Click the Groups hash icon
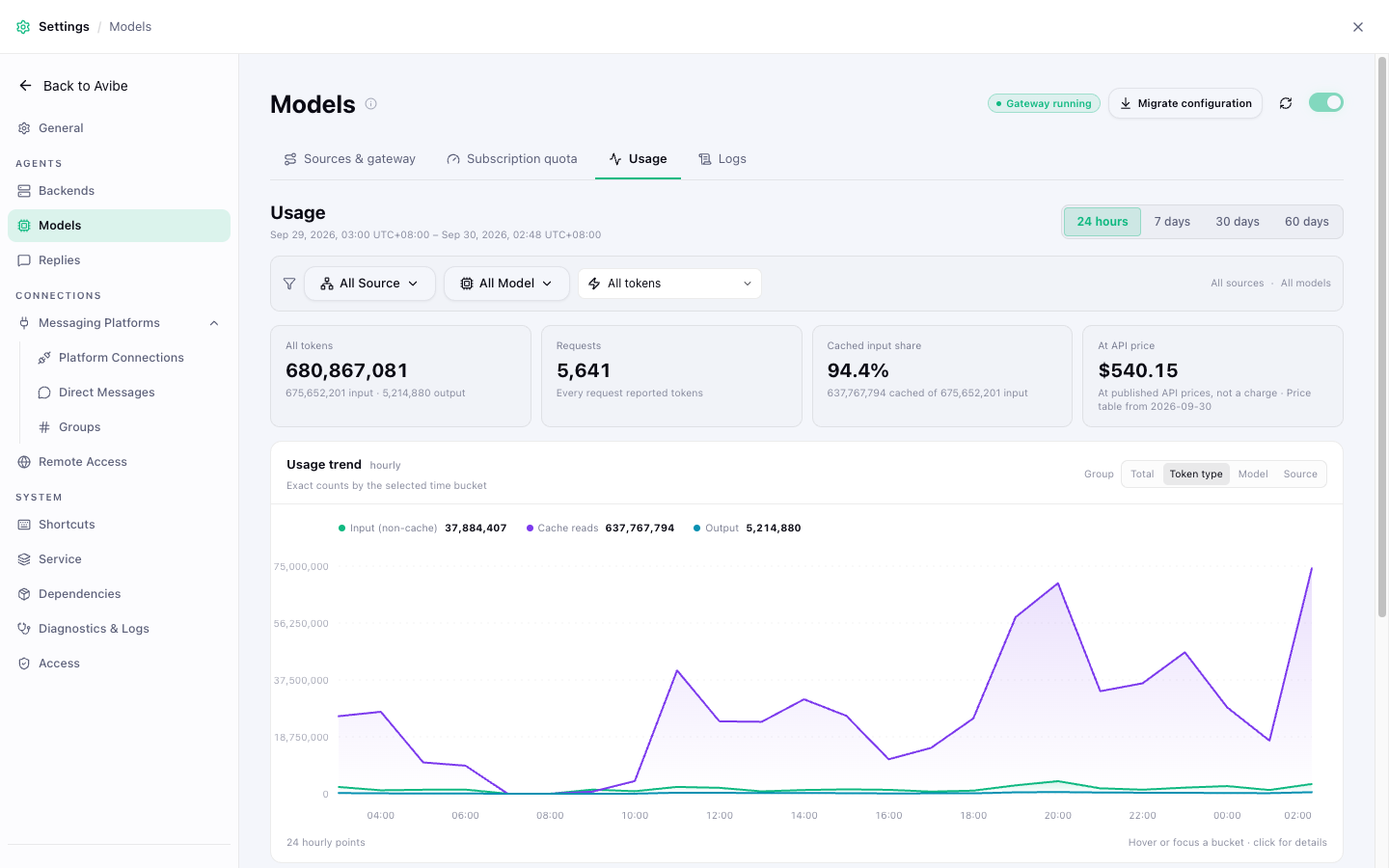1389x868 pixels. coord(44,427)
